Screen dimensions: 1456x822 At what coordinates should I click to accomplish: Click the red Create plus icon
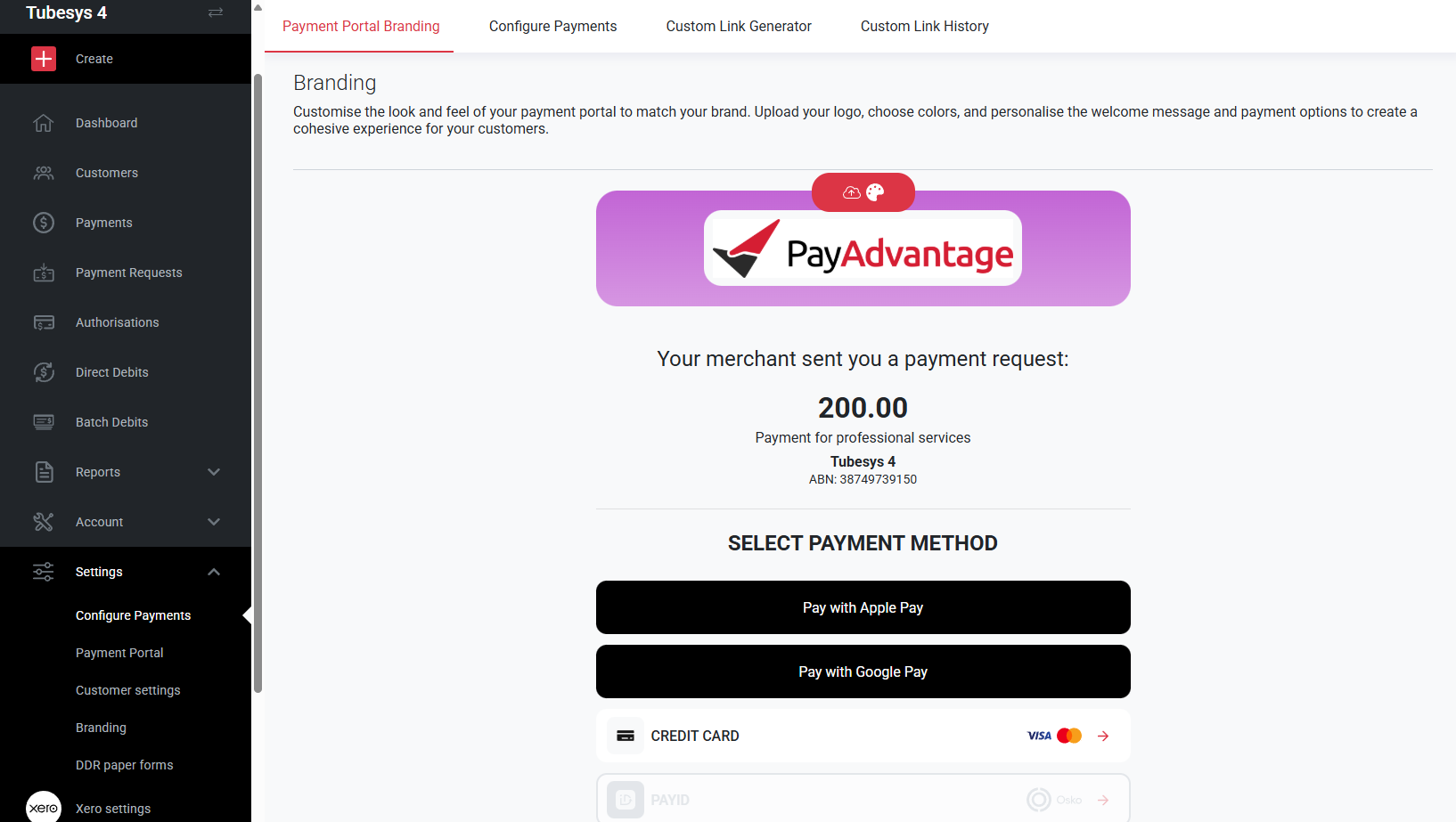pyautogui.click(x=44, y=59)
